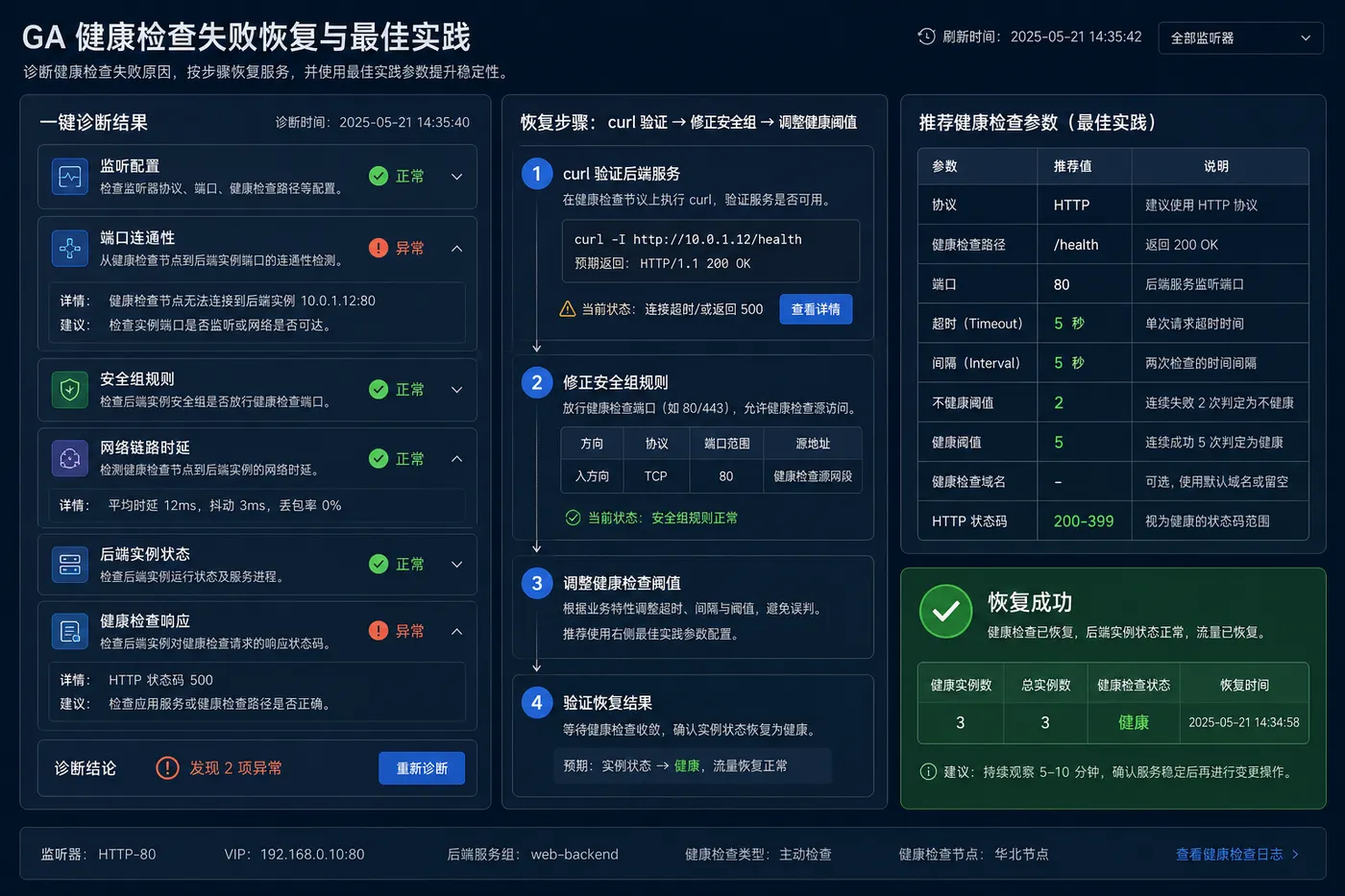This screenshot has height=896, width=1345.
Task: Click the 查看详情 button
Action: coord(816,309)
